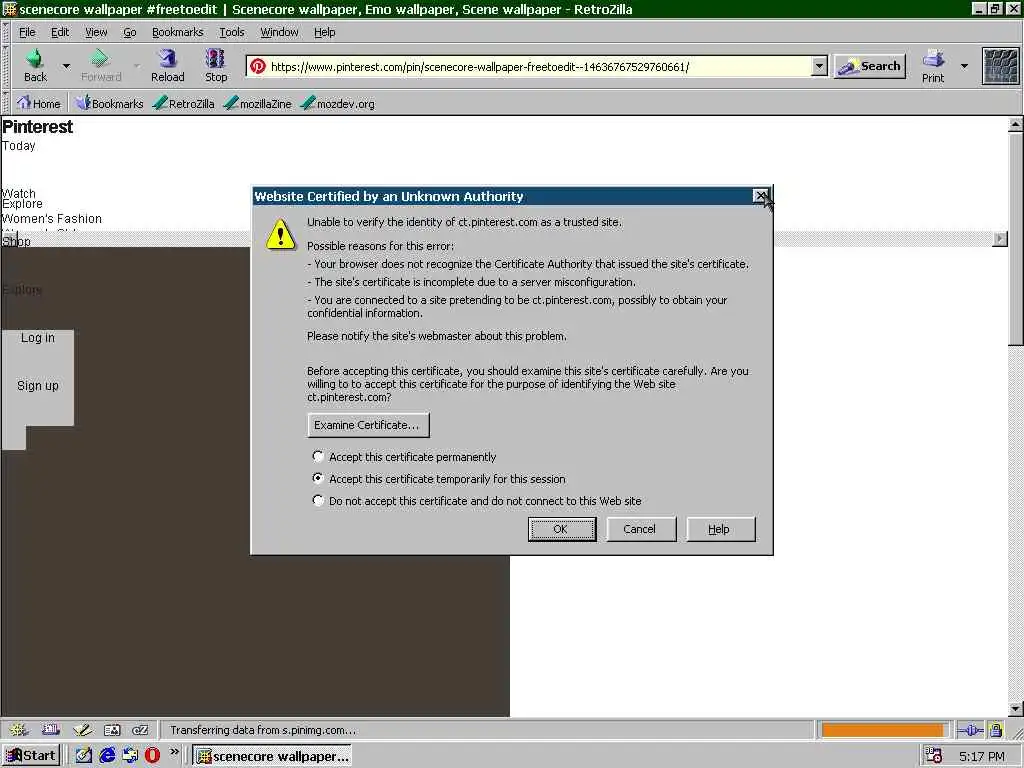1024x768 pixels.
Task: Confirm the dialog with OK
Action: click(562, 529)
